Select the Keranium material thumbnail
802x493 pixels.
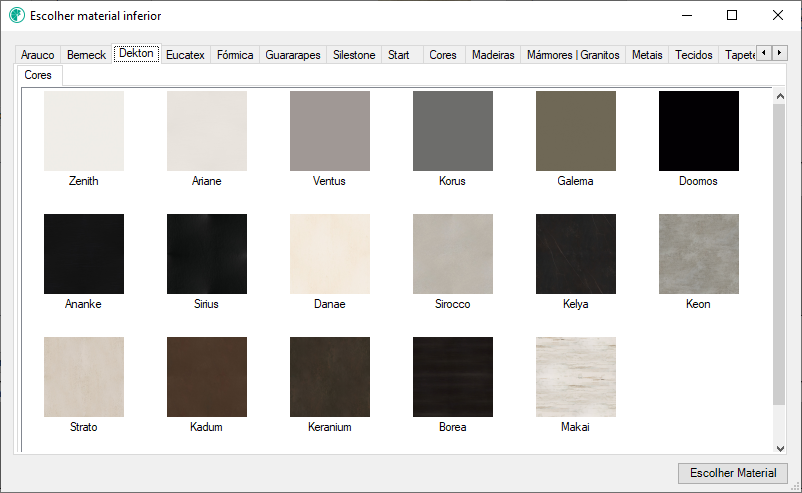pyautogui.click(x=330, y=377)
